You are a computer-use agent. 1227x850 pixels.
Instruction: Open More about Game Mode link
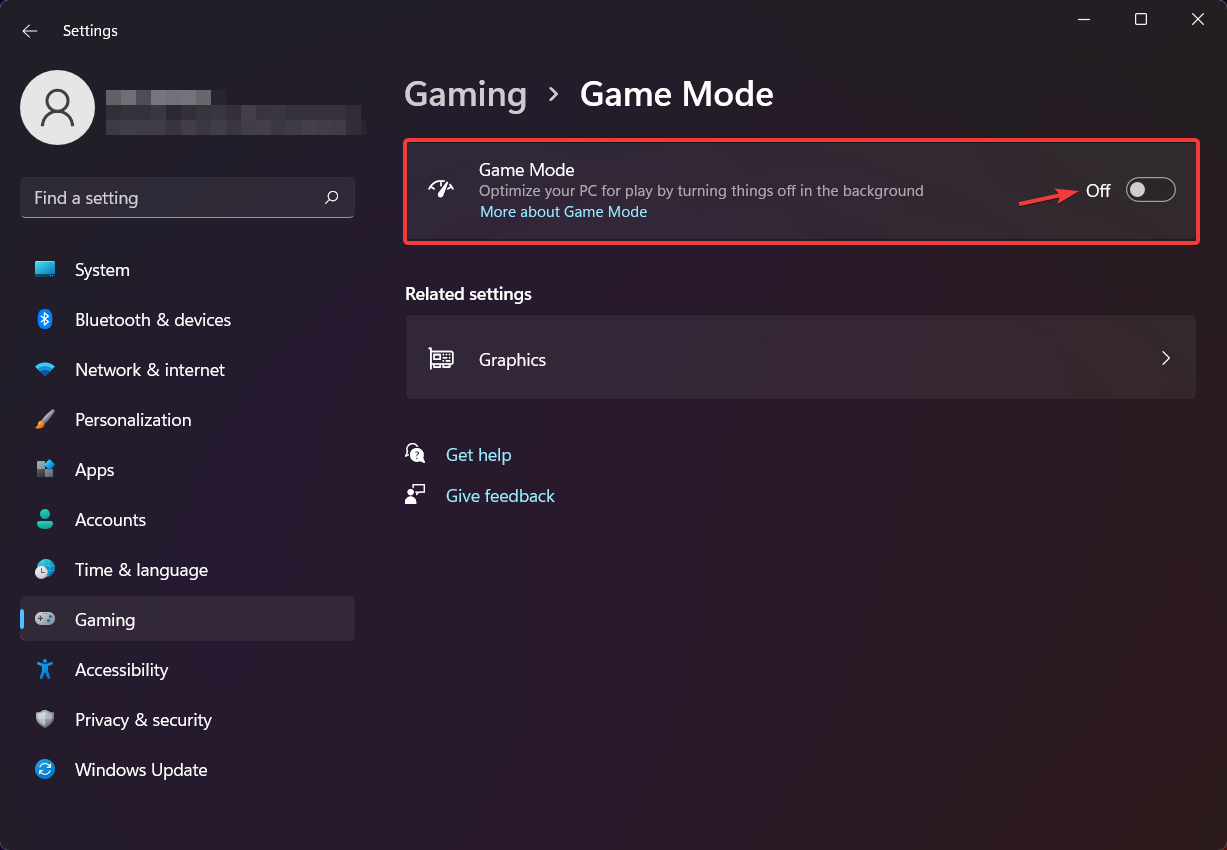pyautogui.click(x=563, y=211)
